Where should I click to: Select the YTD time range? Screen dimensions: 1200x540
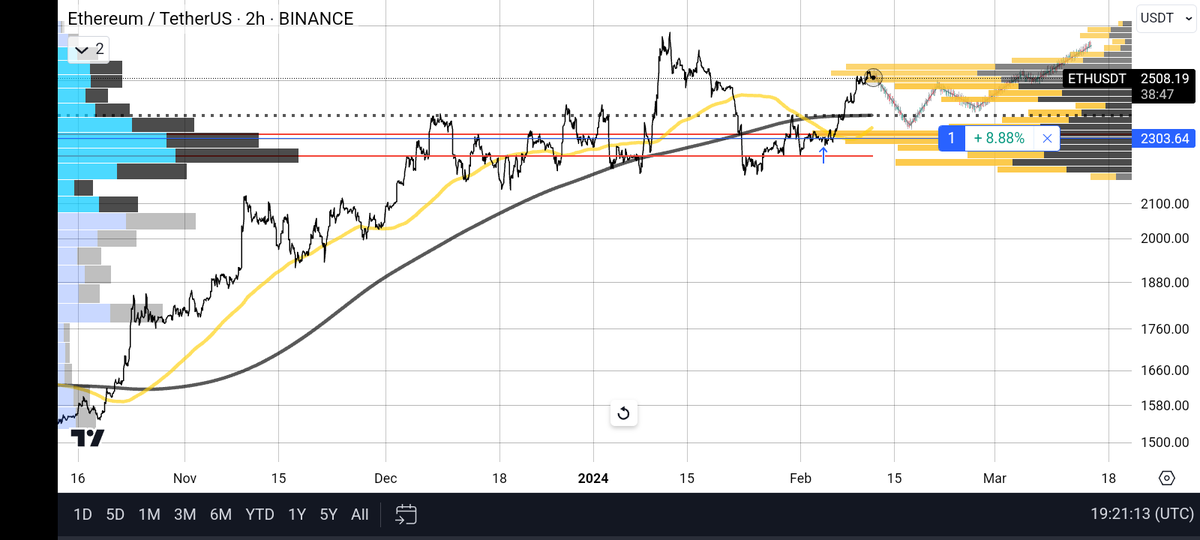click(x=260, y=515)
